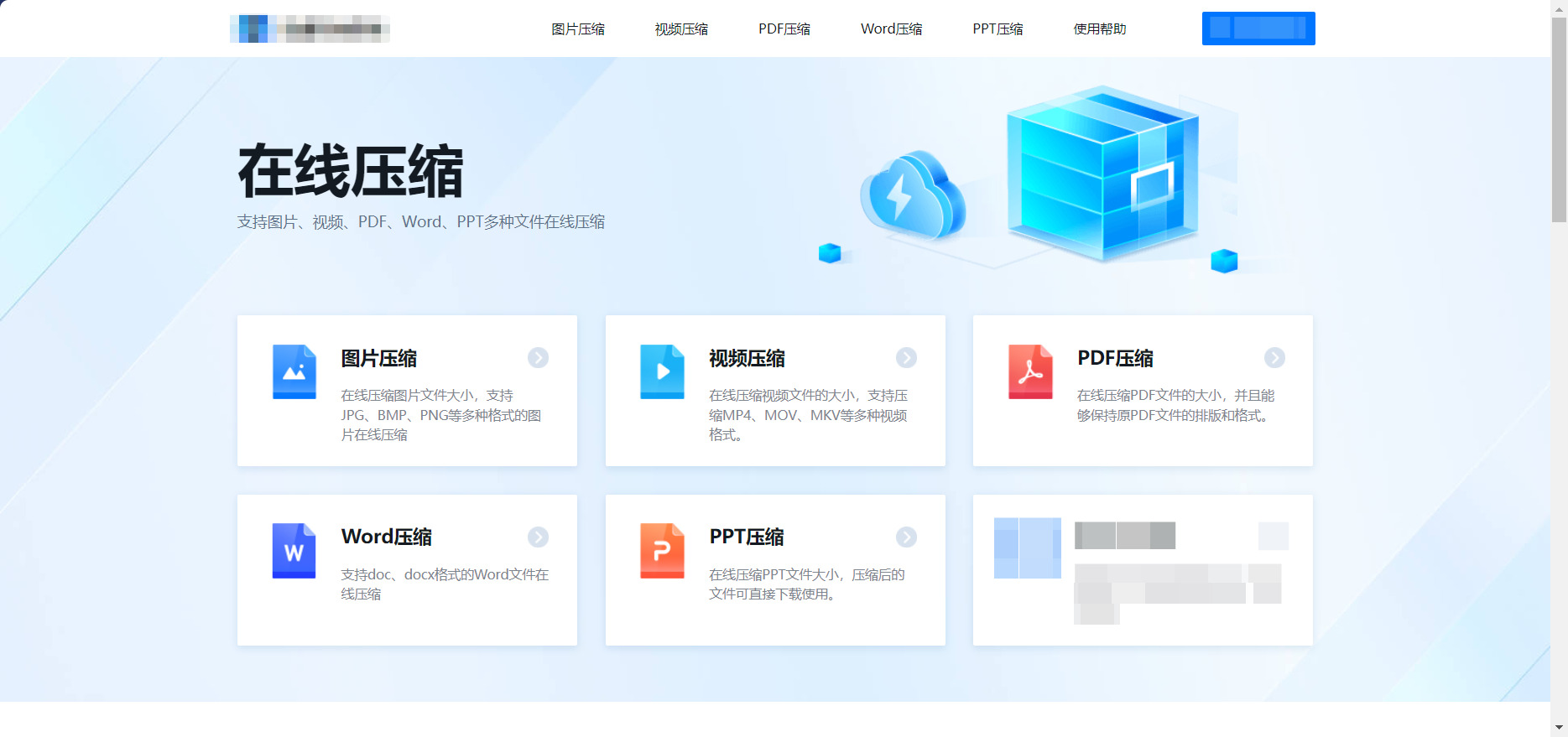
Task: Open 视频压缩 card arrow
Action: click(906, 358)
